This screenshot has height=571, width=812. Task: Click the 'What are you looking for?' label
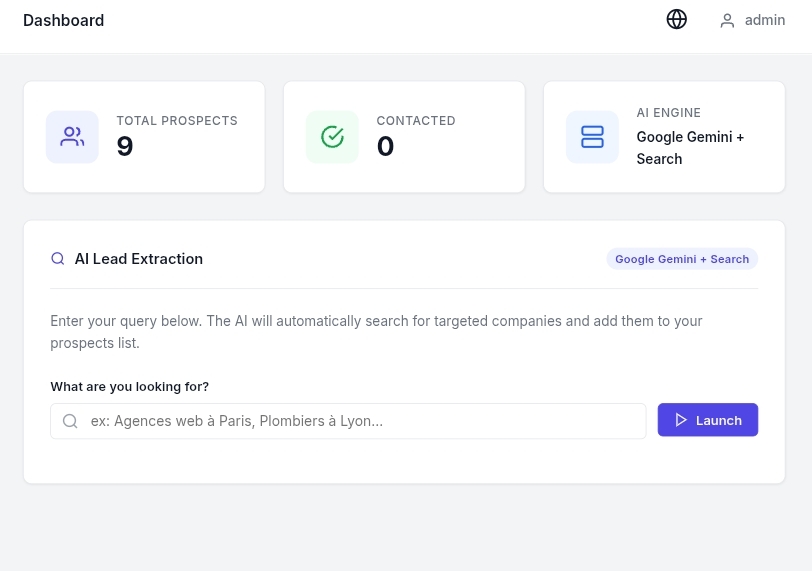point(129,387)
